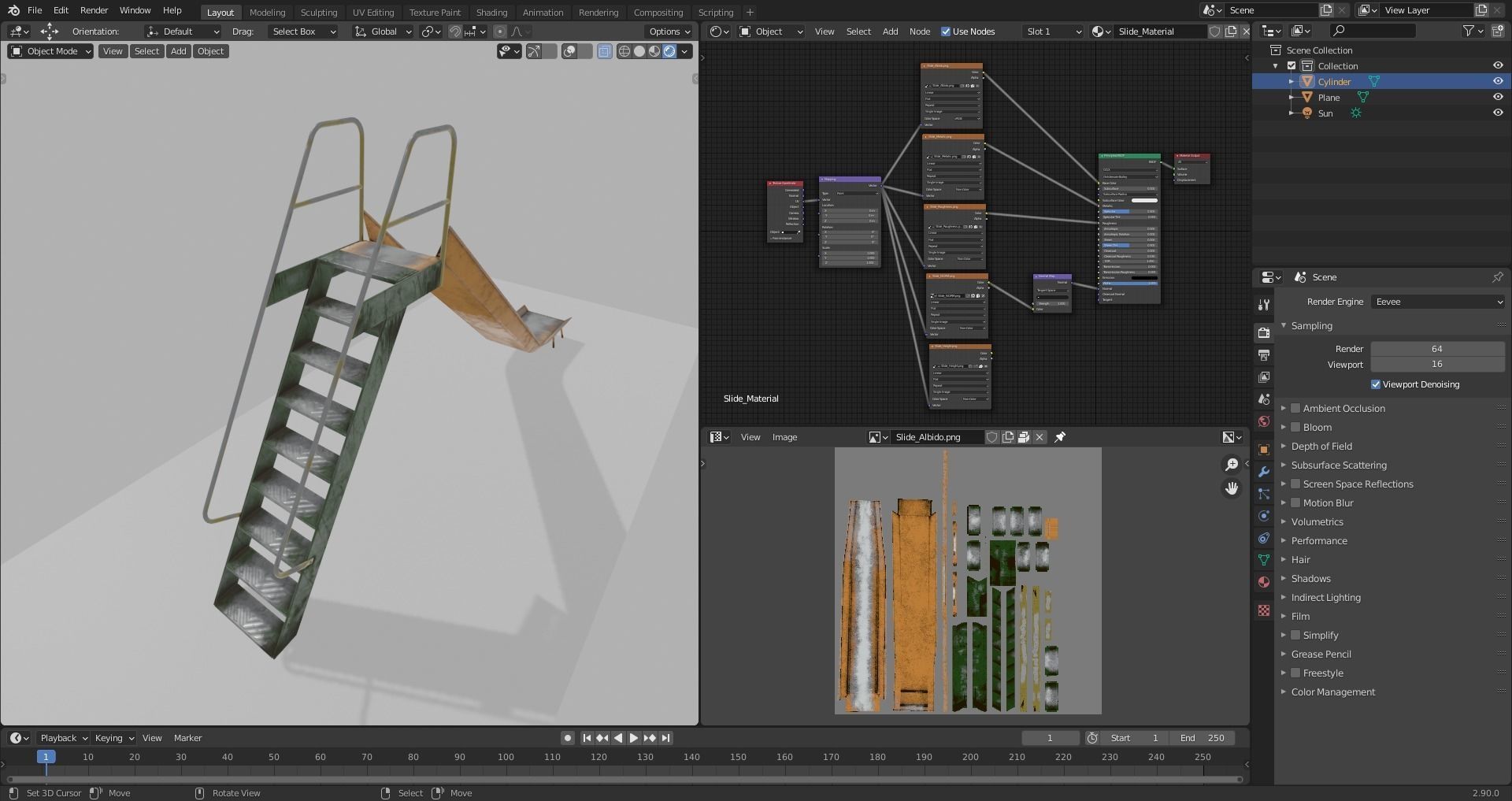1512x801 pixels.
Task: Click the zoom magnifier in image editor
Action: (x=1232, y=465)
